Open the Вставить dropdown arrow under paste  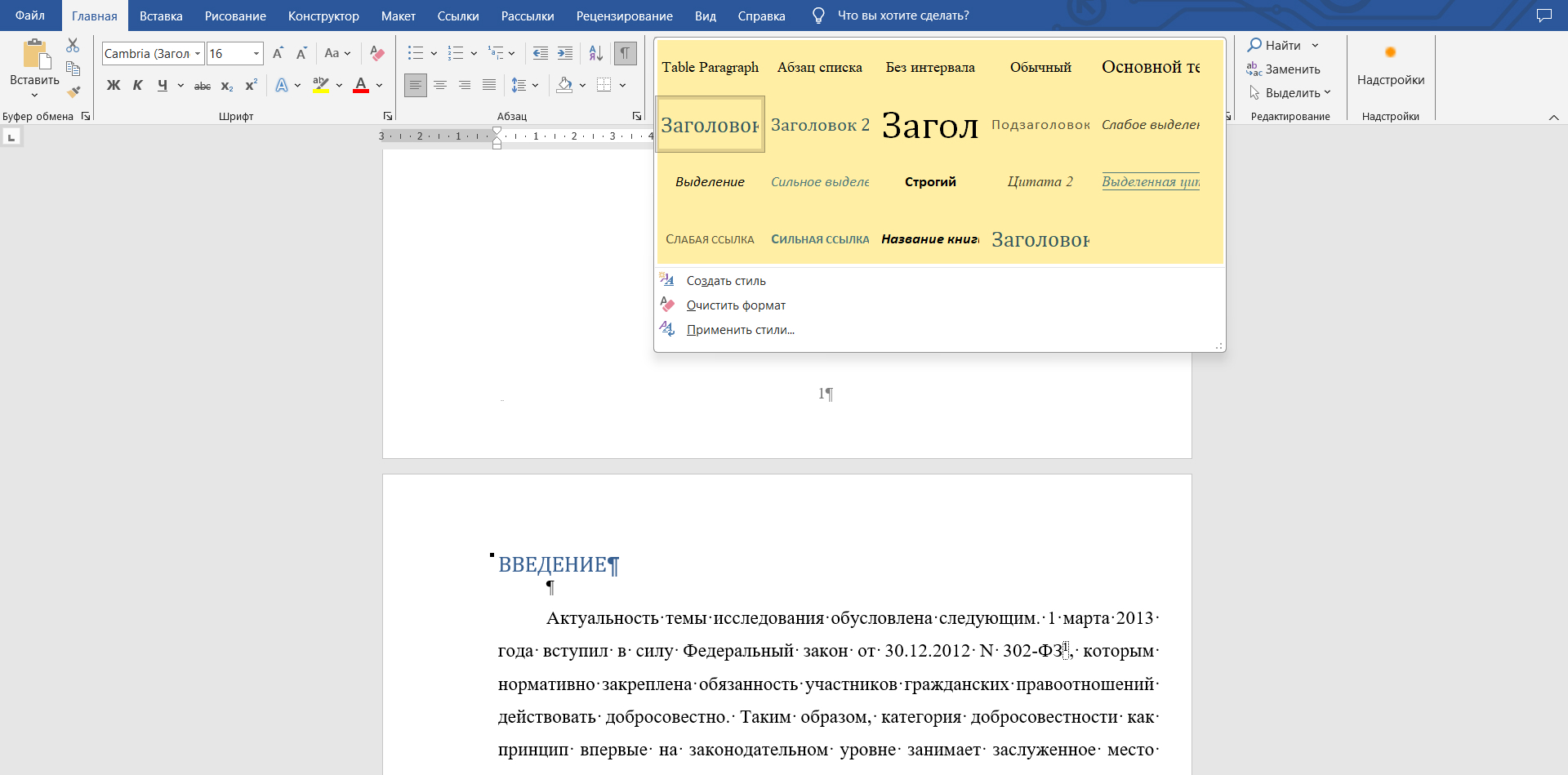coord(35,96)
